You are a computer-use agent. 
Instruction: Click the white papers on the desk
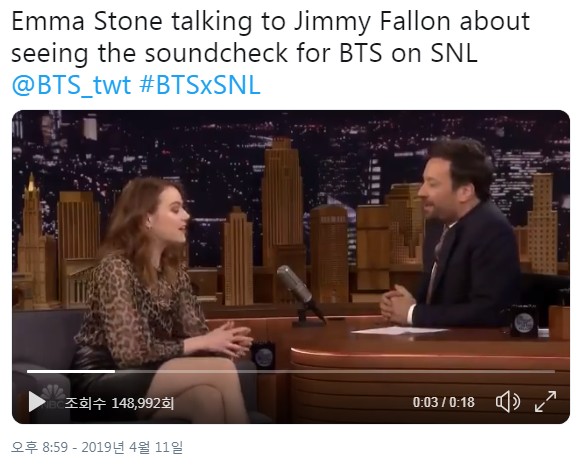coord(400,330)
